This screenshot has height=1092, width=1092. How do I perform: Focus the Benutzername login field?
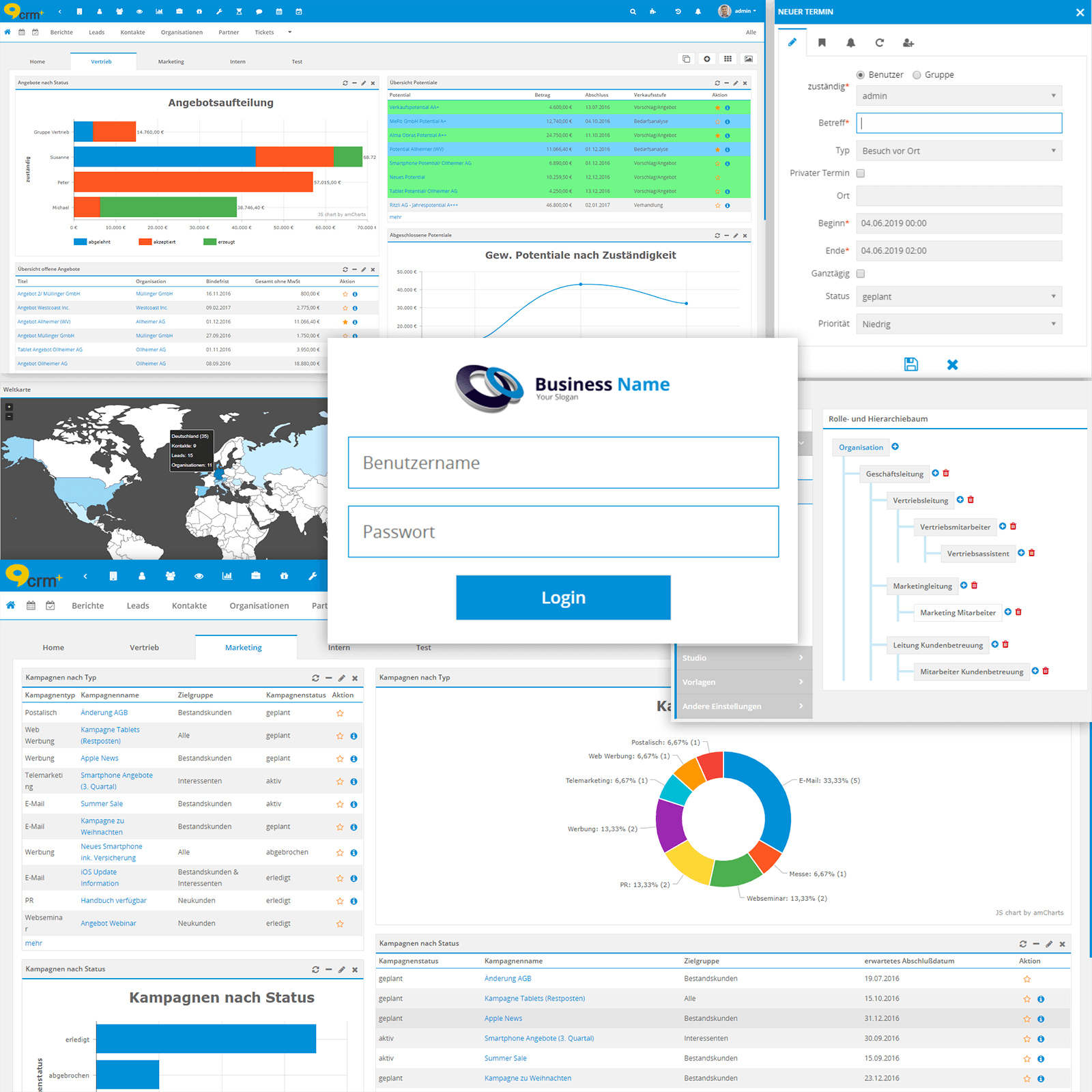point(563,463)
